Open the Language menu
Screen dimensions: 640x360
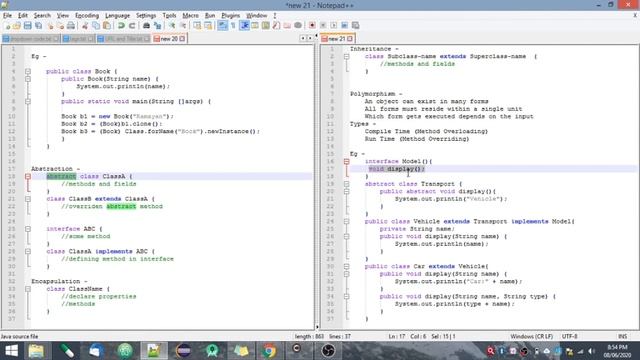coord(118,16)
